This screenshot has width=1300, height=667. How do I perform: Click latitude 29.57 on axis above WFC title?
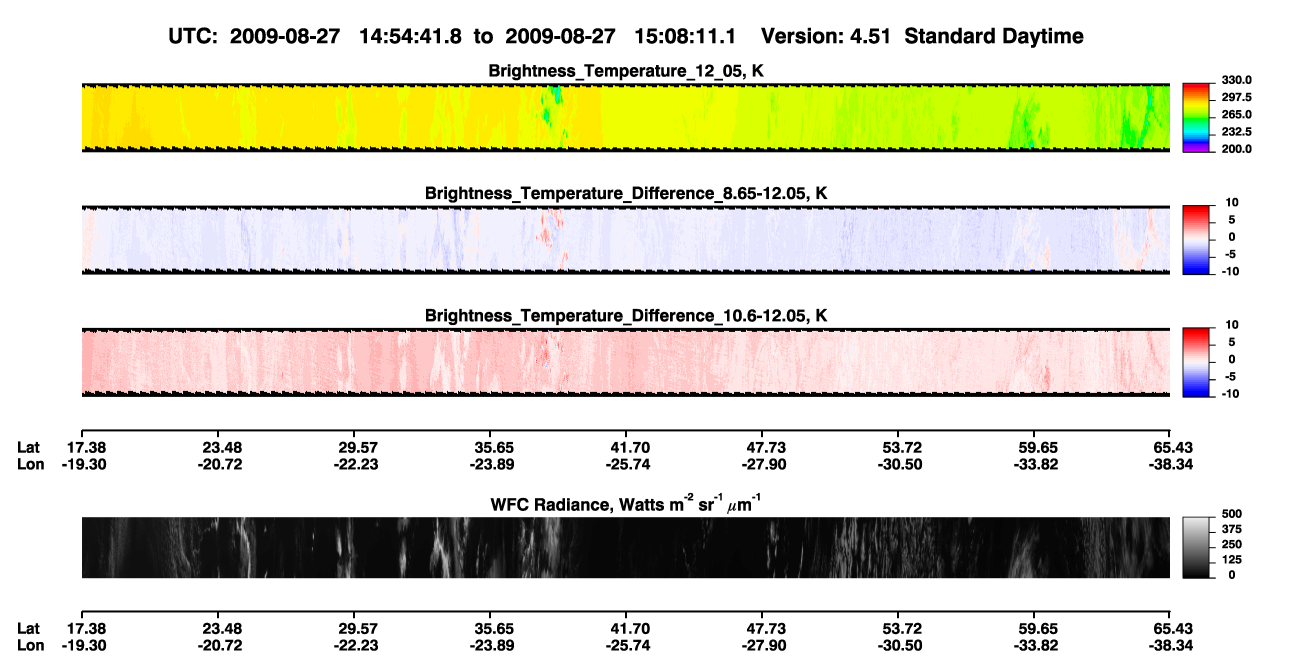tap(358, 448)
